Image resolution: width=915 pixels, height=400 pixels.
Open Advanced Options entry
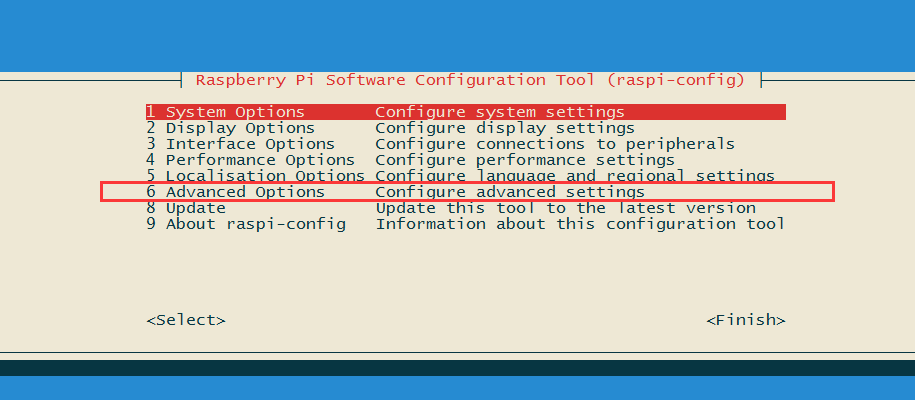[245, 192]
